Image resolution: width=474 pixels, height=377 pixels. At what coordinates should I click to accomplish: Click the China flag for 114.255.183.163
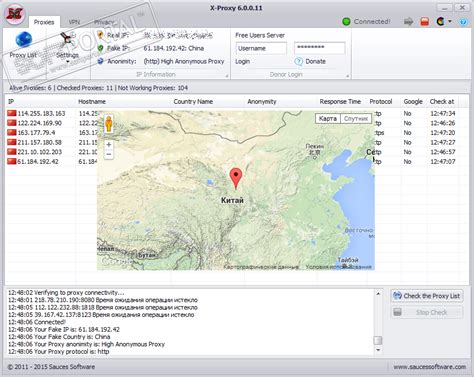point(12,113)
